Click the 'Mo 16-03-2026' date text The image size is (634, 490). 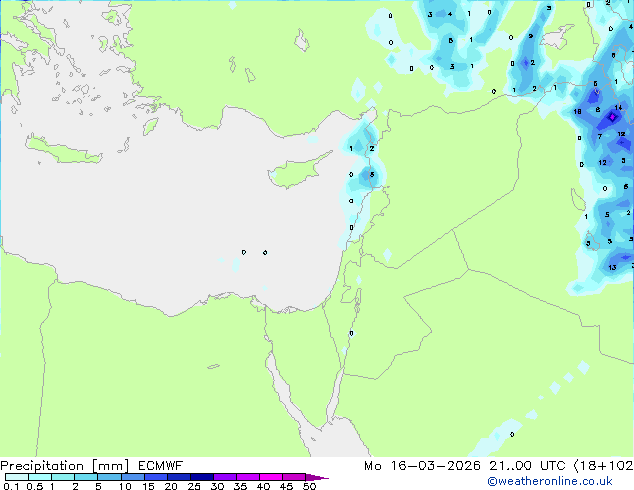[422, 466]
